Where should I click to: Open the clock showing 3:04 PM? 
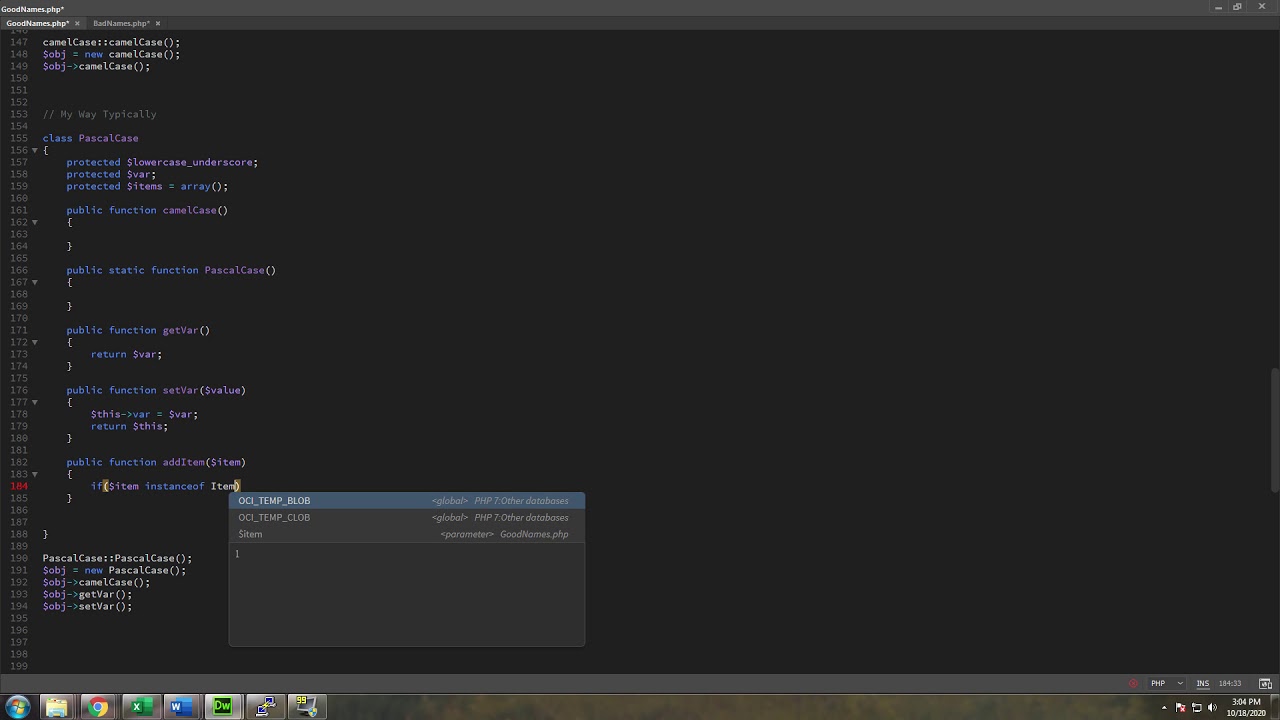[1246, 707]
